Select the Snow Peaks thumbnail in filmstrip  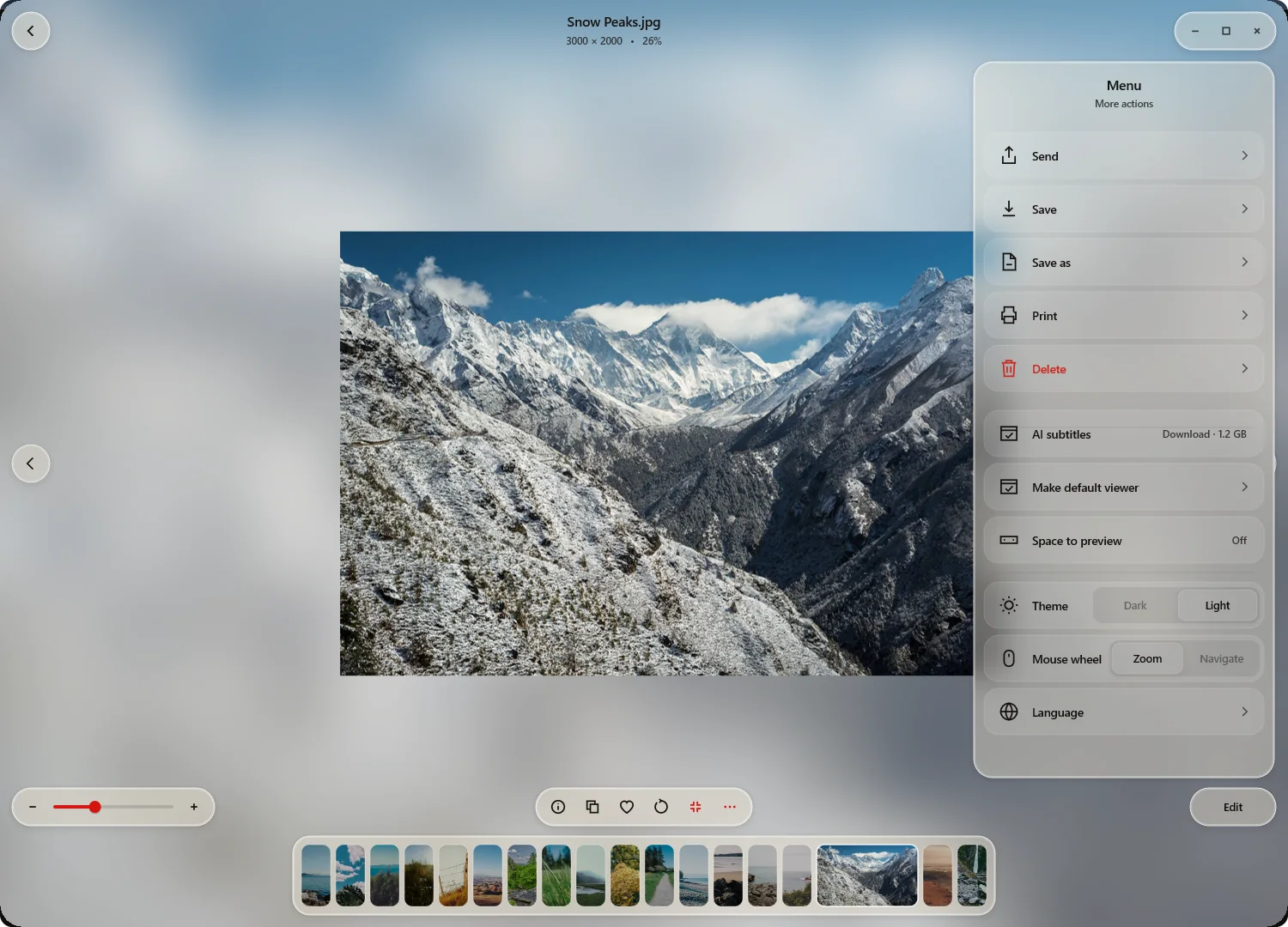(867, 875)
